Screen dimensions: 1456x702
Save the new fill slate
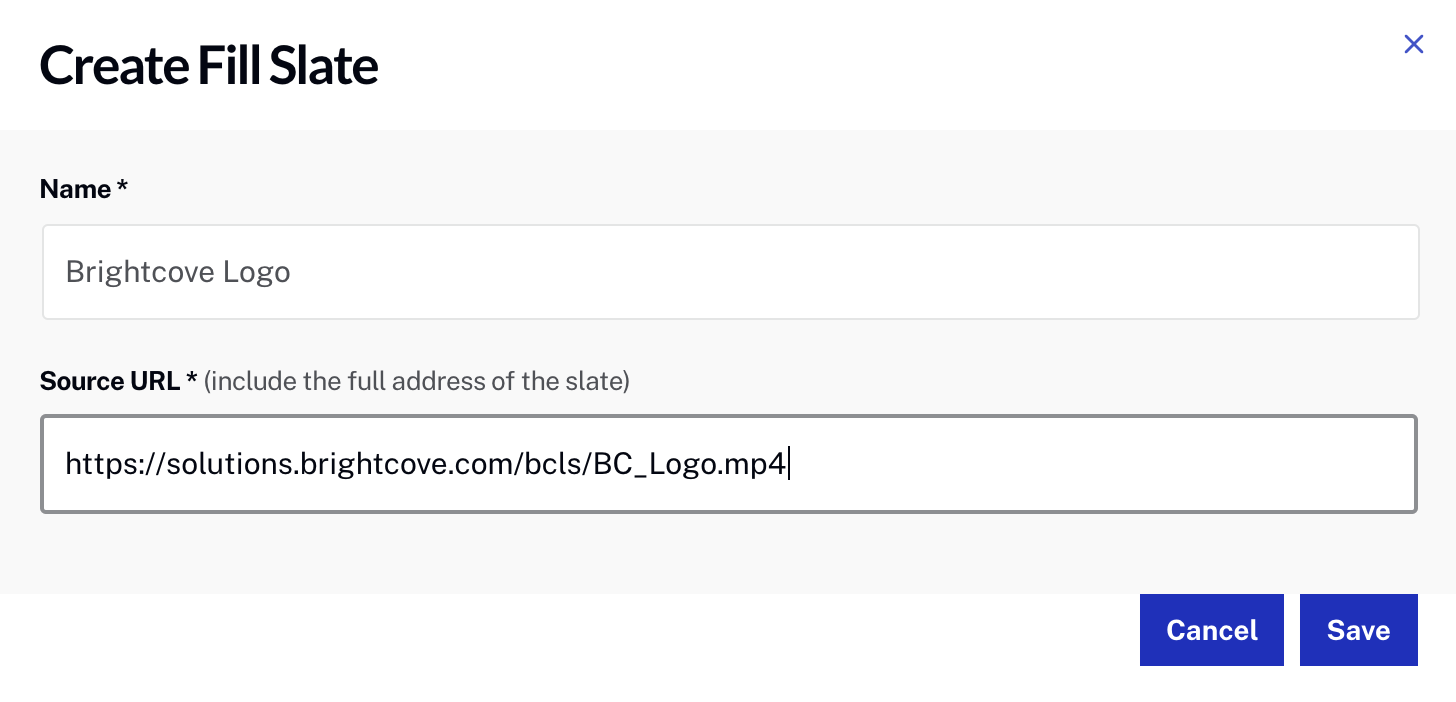coord(1358,630)
